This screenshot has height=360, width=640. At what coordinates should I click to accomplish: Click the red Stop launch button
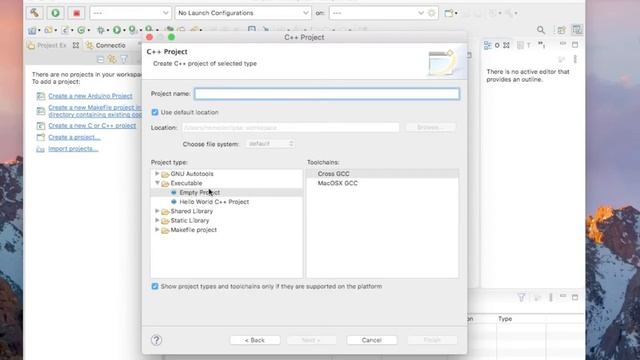76,13
